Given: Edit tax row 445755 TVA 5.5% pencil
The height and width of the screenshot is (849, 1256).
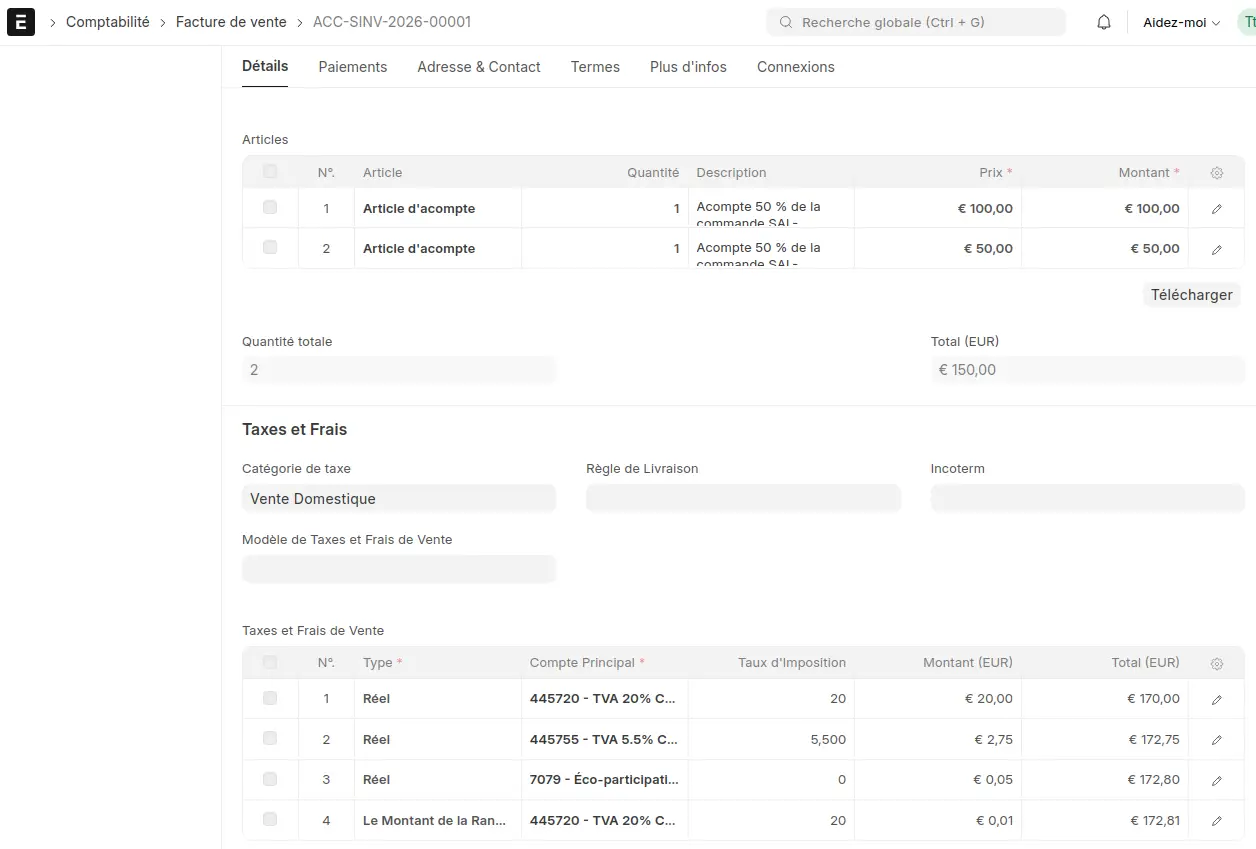Looking at the screenshot, I should pos(1217,740).
